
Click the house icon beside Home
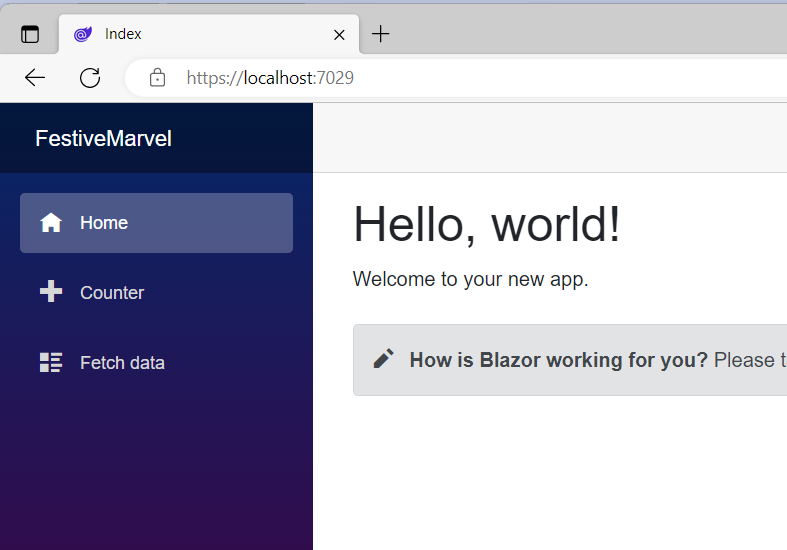pyautogui.click(x=51, y=223)
